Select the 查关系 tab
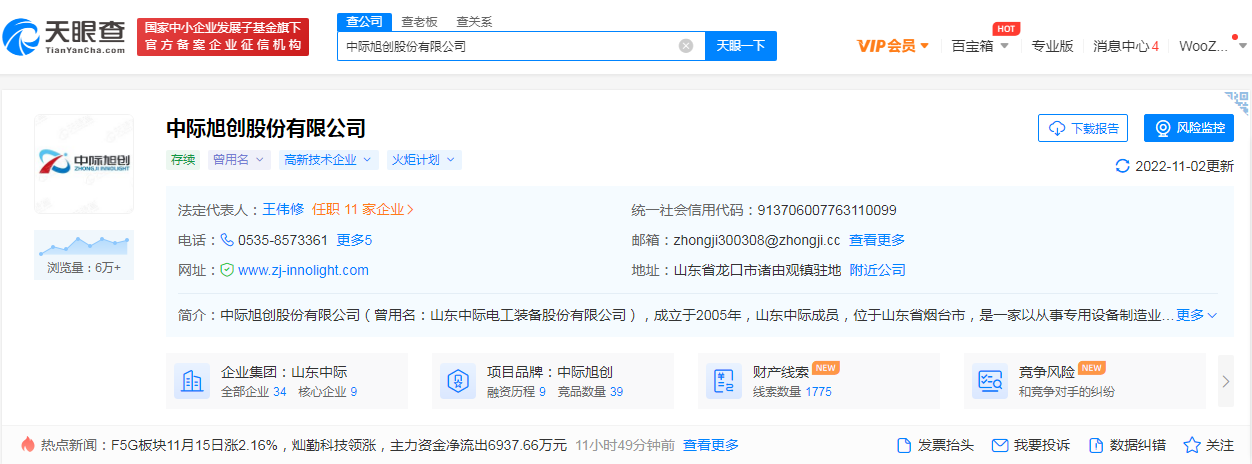This screenshot has width=1252, height=464. click(474, 21)
